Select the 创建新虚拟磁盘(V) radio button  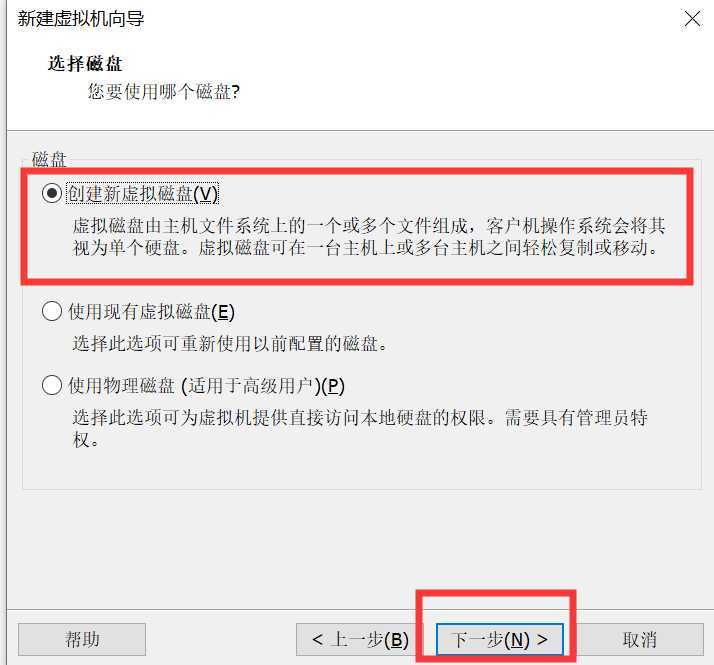(x=51, y=194)
